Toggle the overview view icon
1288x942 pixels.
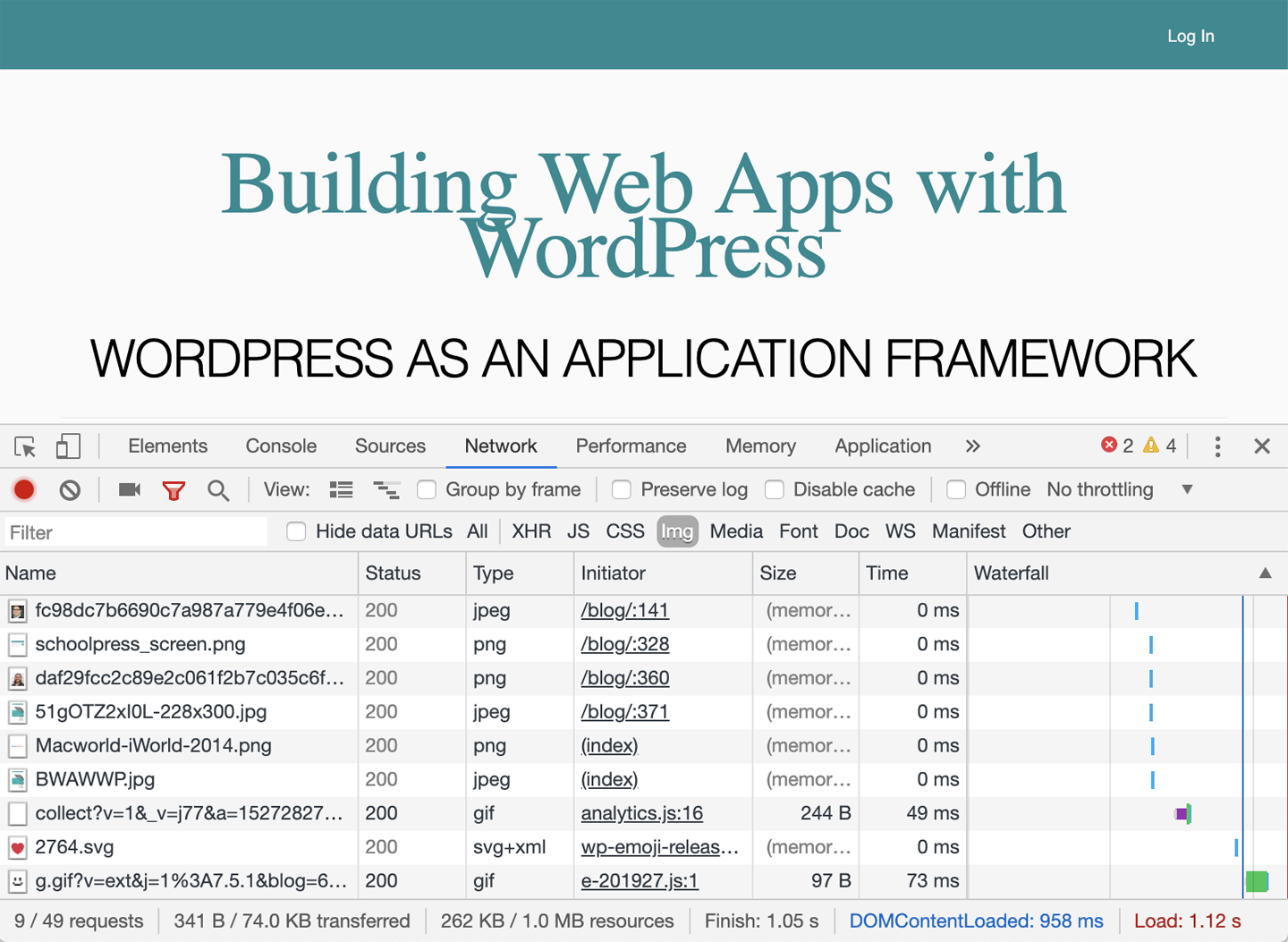[x=386, y=489]
